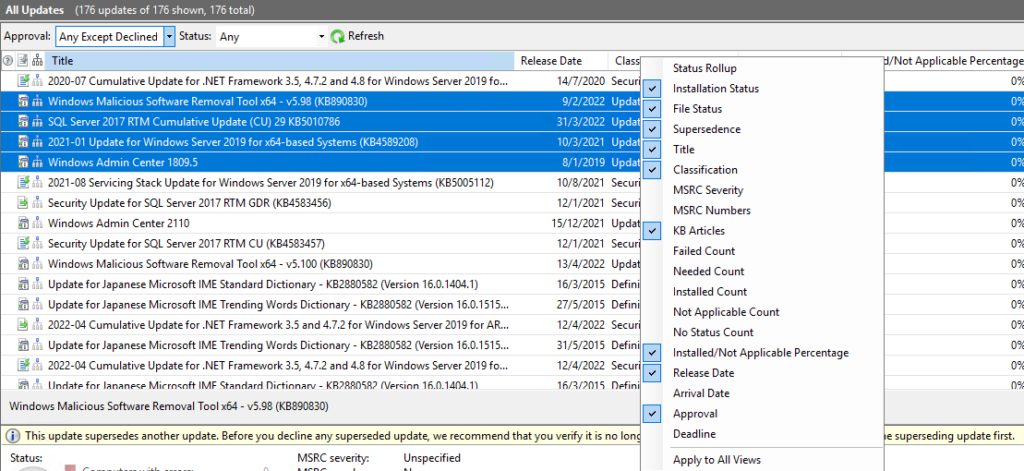Click file status icon of Windows Admin Center 2110 row
Screen dimensions: 1024x471
tap(24, 223)
